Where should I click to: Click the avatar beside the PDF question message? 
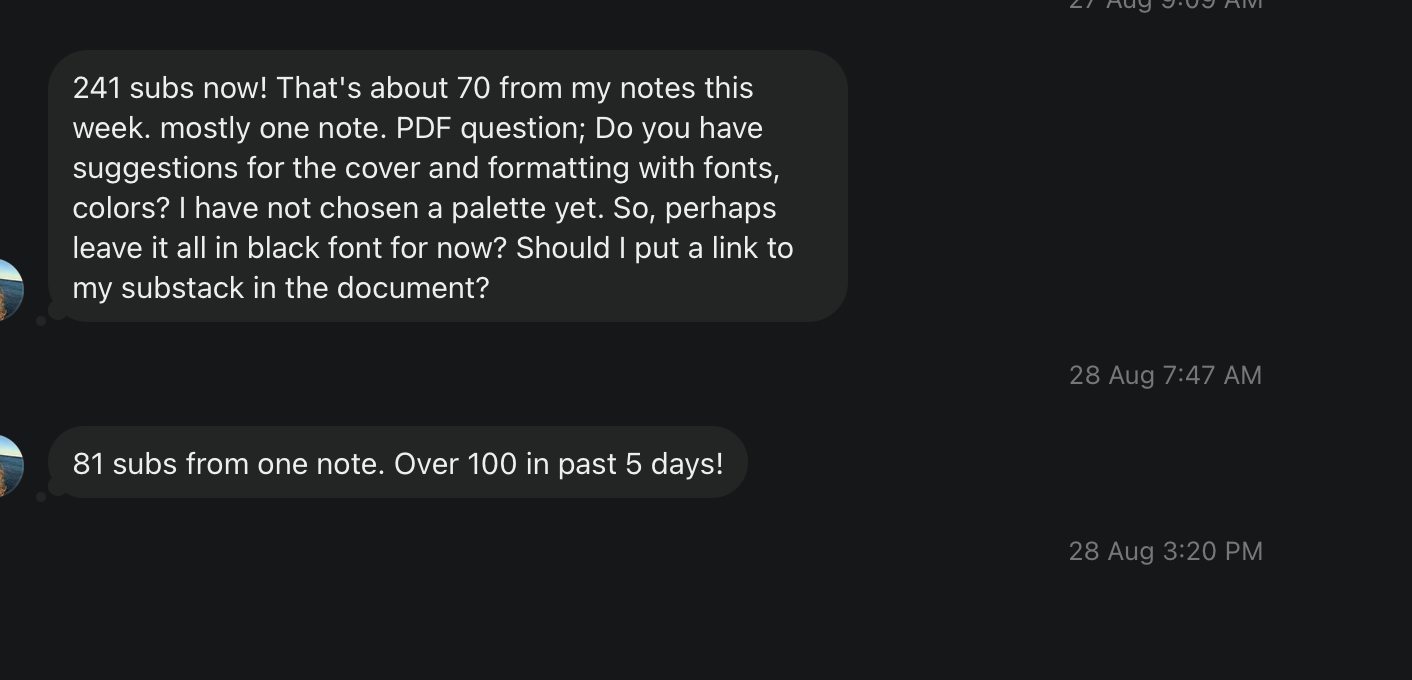coord(9,290)
